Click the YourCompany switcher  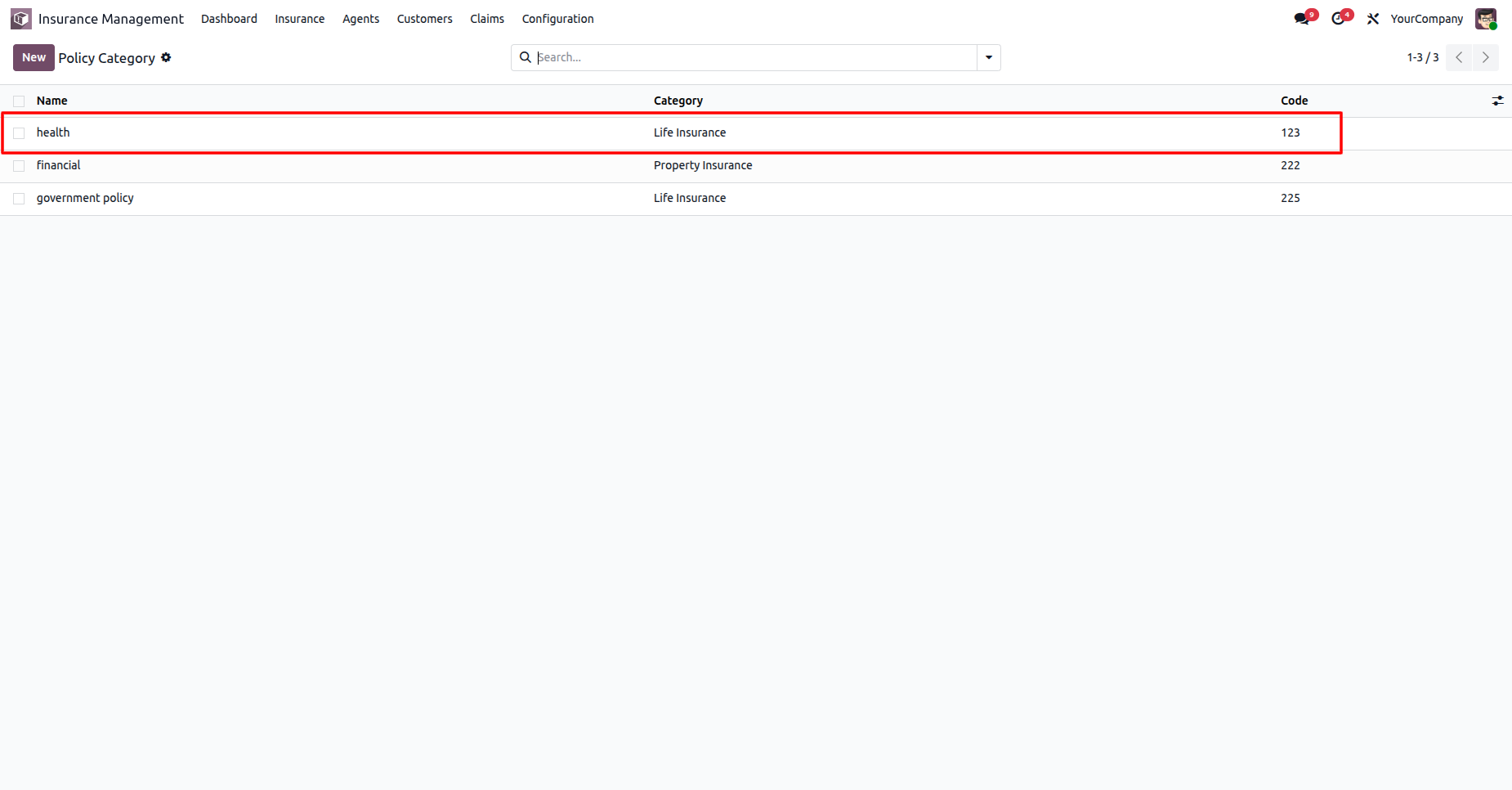pos(1427,19)
